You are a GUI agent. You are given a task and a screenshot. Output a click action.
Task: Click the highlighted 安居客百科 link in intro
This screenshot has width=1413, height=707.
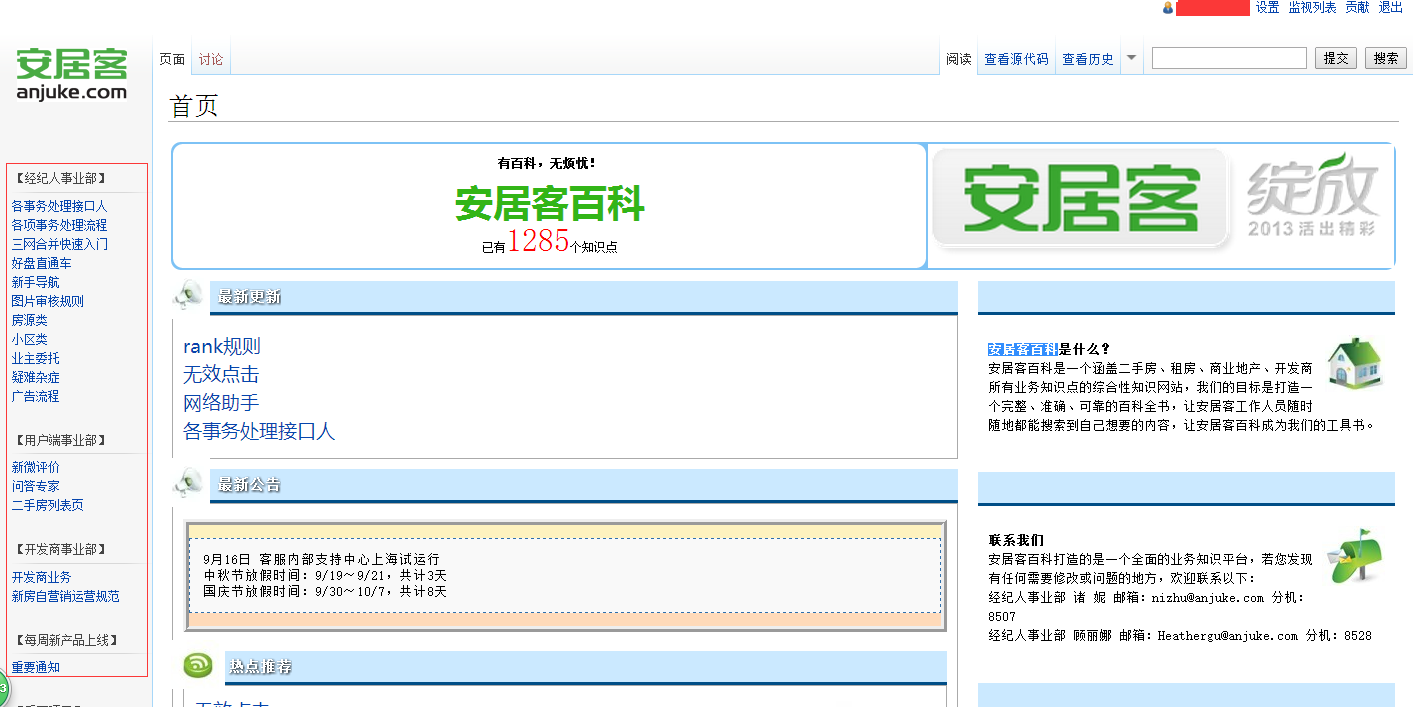pyautogui.click(x=1023, y=349)
